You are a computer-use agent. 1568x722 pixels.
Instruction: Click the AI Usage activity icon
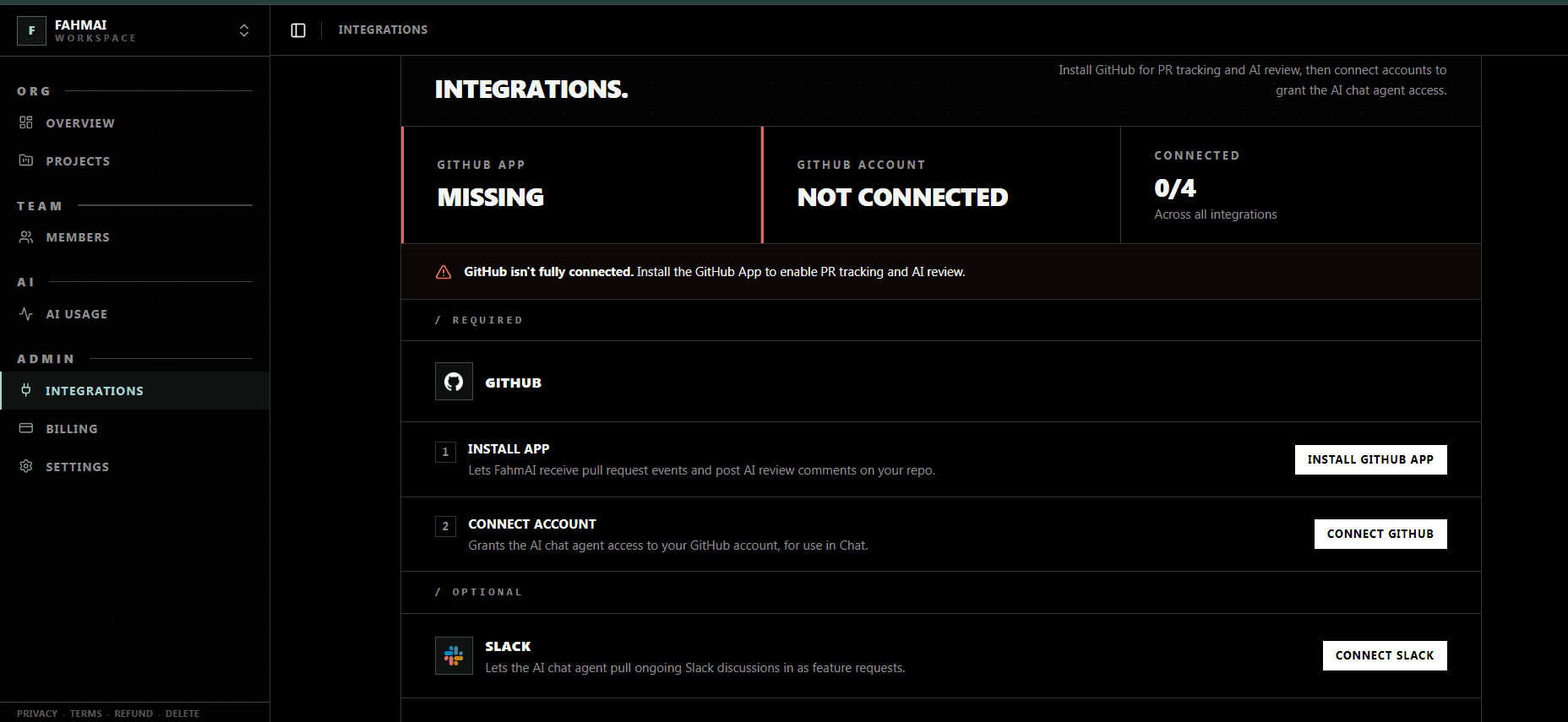tap(26, 313)
